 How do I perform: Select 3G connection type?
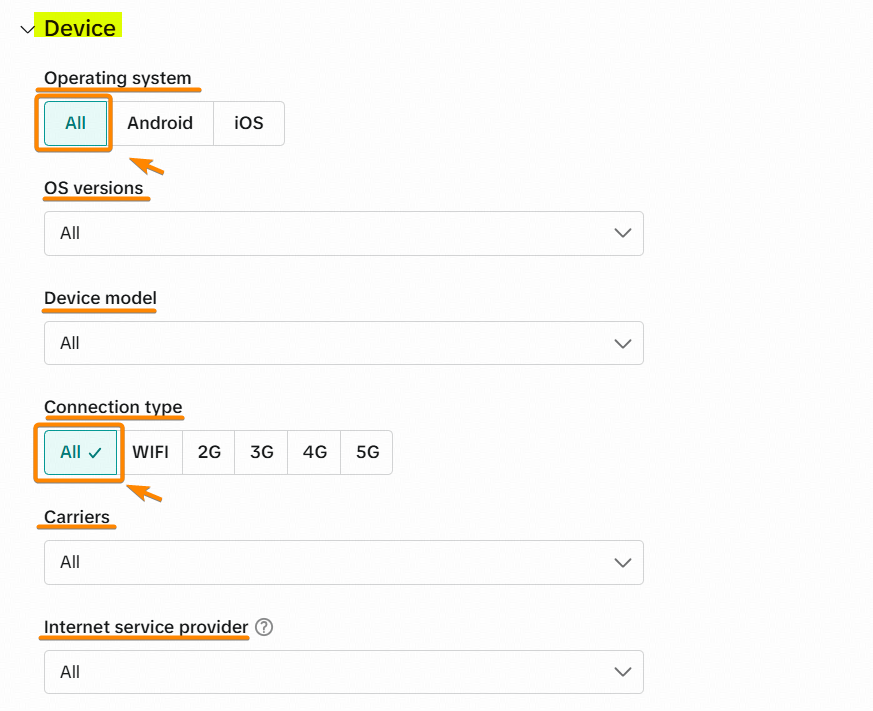(262, 452)
